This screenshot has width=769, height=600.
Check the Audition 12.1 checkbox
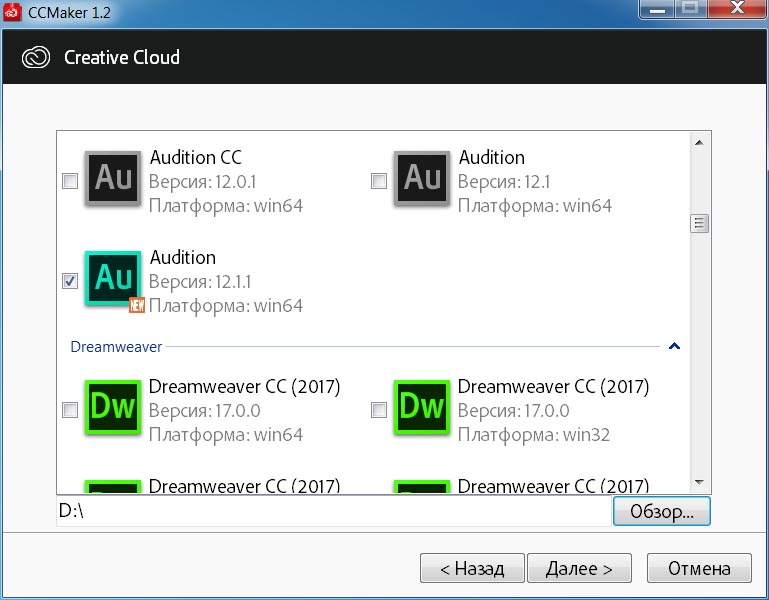coord(379,181)
